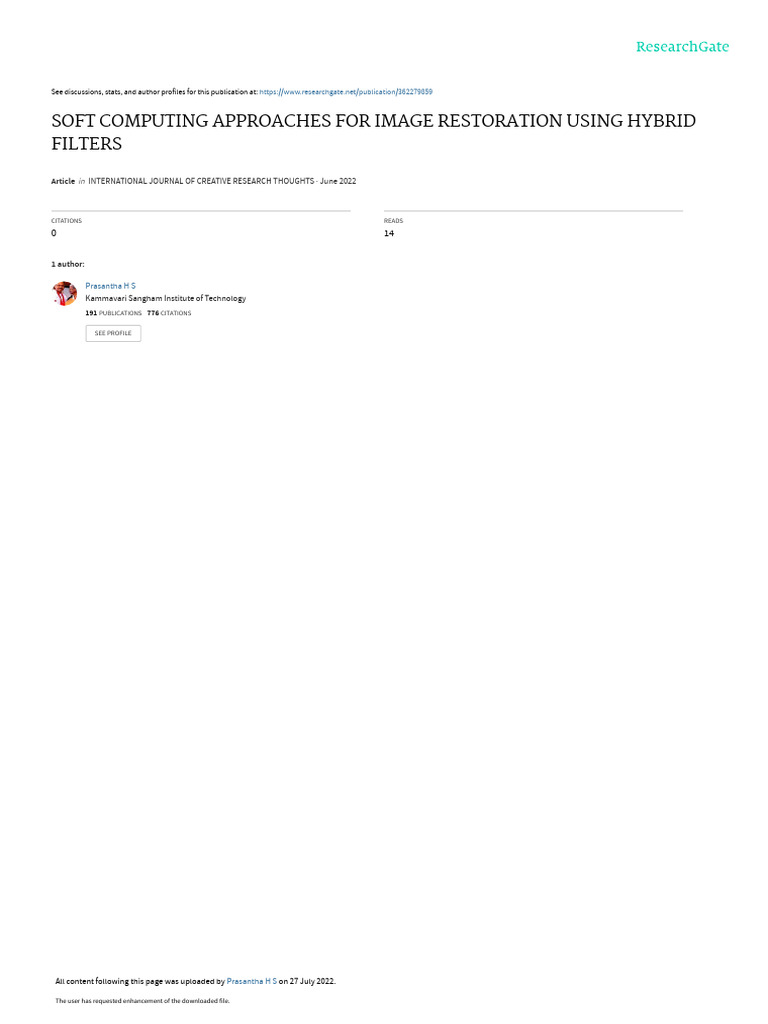768x1024 pixels.
Task: Open the uploader Prasantha H S footer link
Action: [251, 981]
